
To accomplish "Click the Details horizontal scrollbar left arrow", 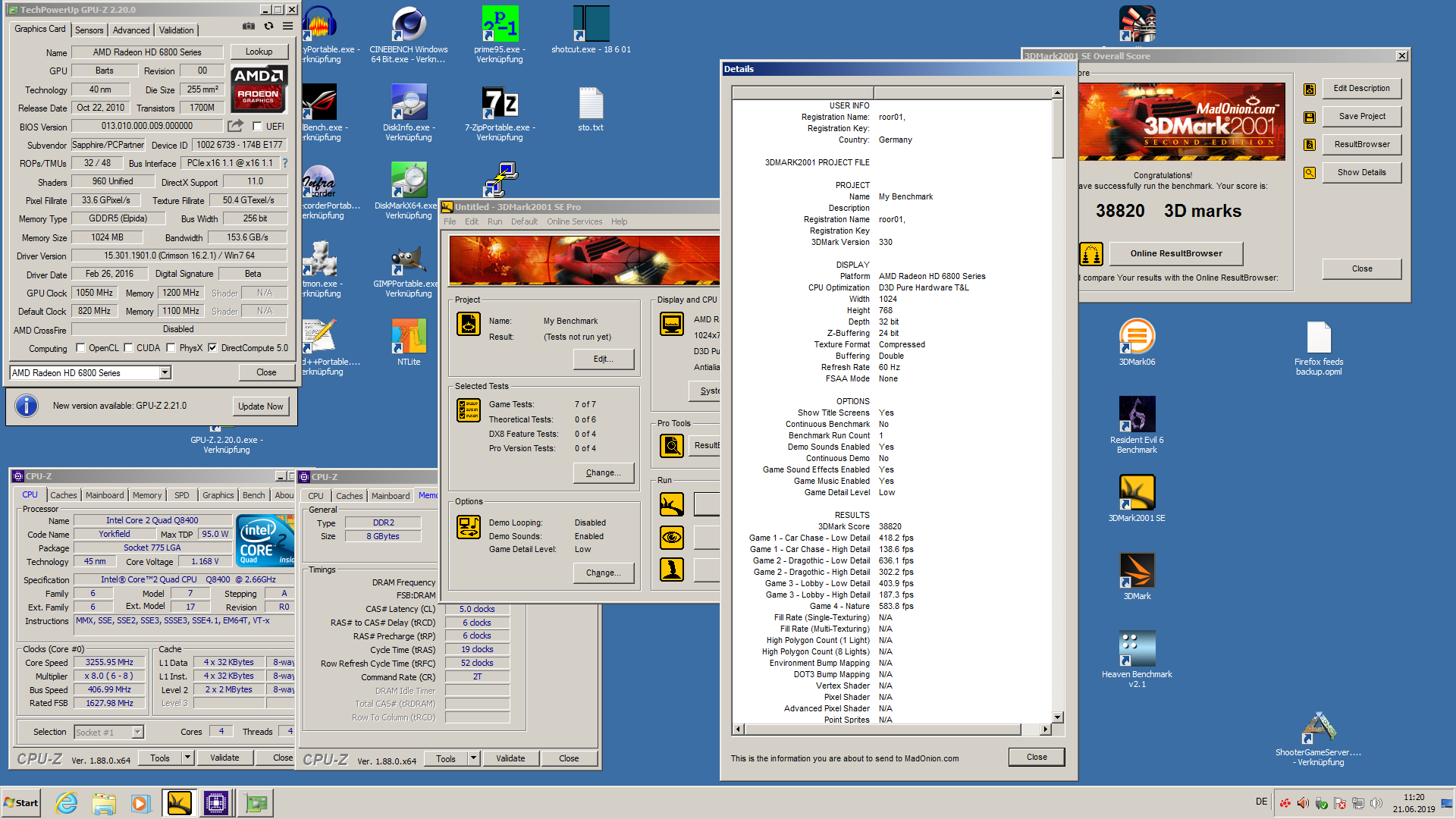I will [739, 730].
